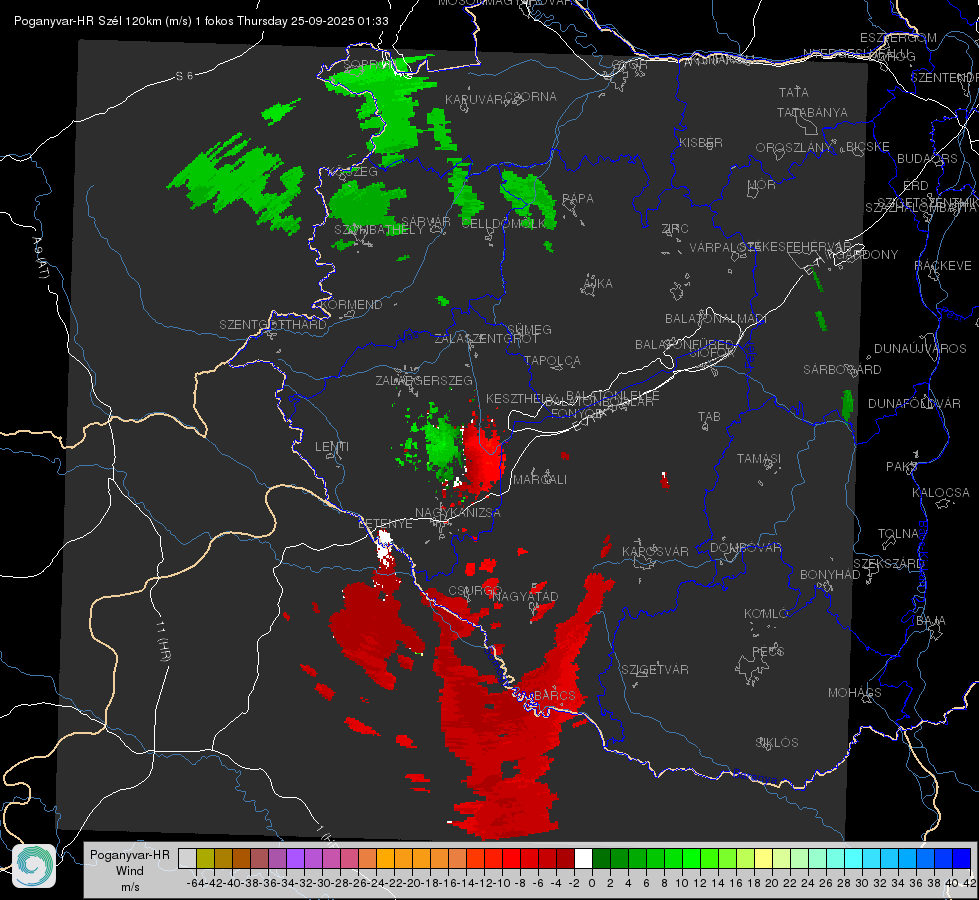This screenshot has width=979, height=900.
Task: Click the DUNAUJVAROS city label
Action: (x=920, y=349)
